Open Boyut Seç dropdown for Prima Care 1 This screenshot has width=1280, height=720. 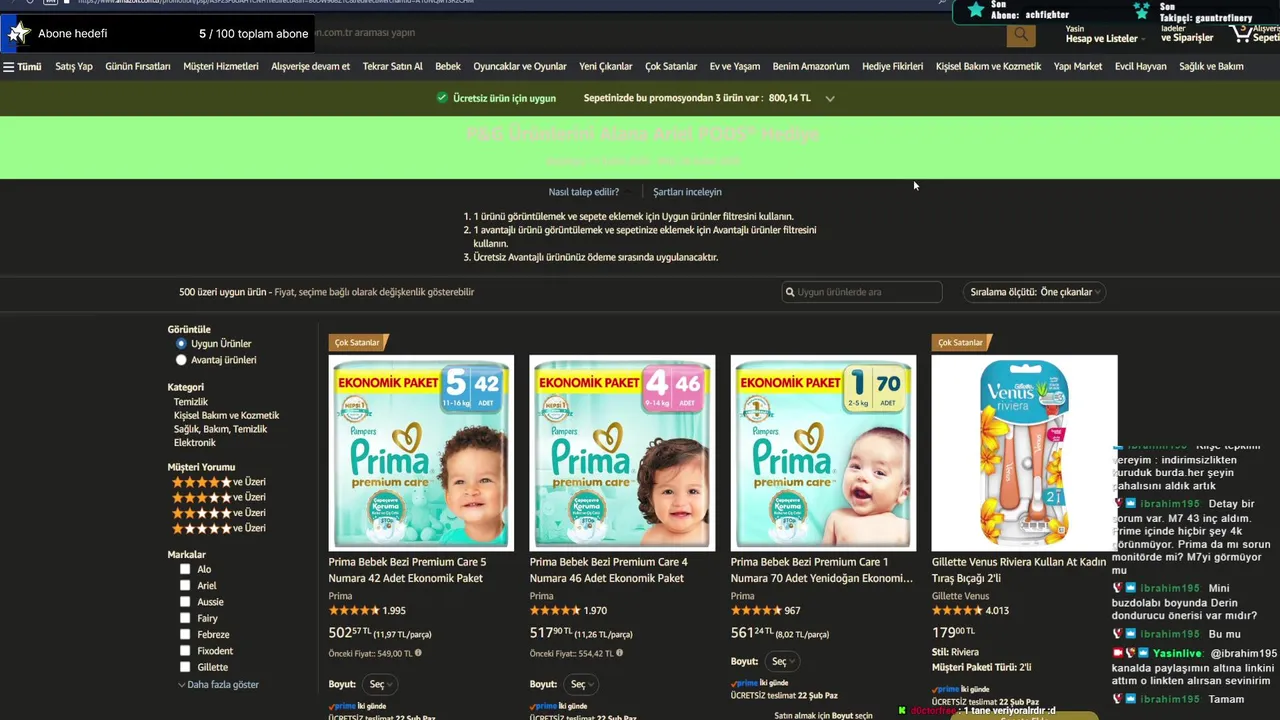(x=781, y=661)
